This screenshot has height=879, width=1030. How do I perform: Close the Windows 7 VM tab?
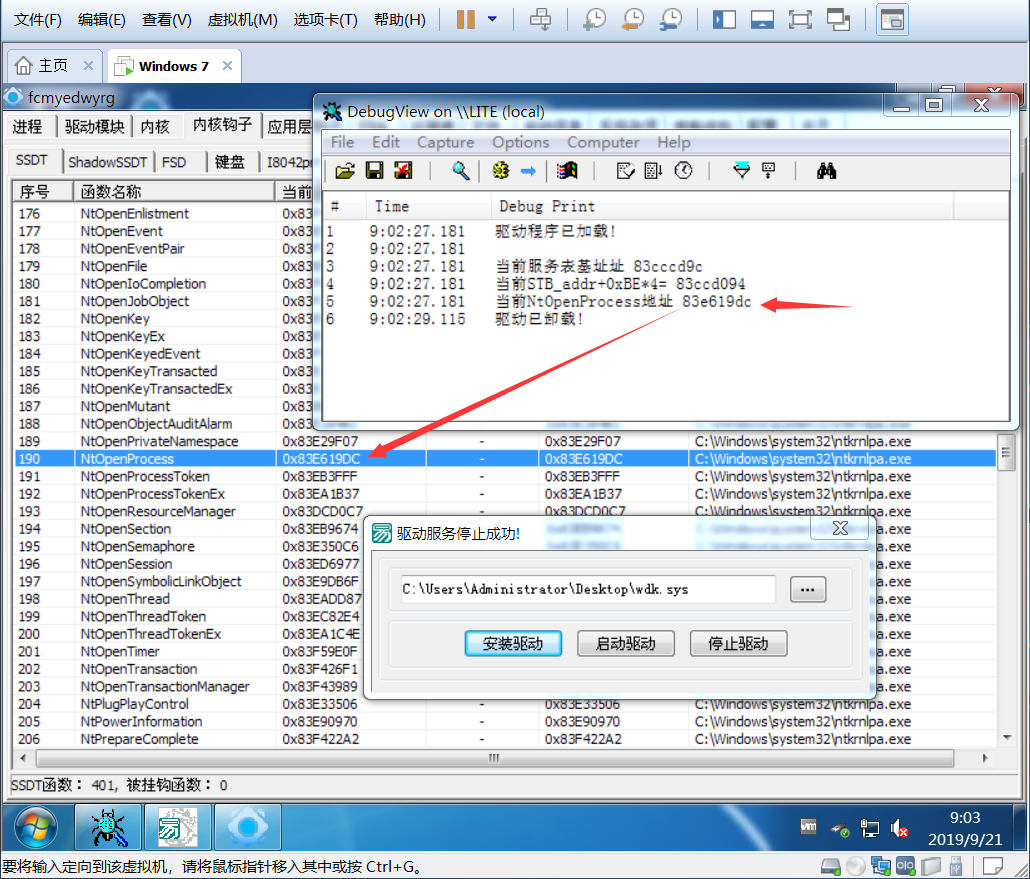pos(227,66)
